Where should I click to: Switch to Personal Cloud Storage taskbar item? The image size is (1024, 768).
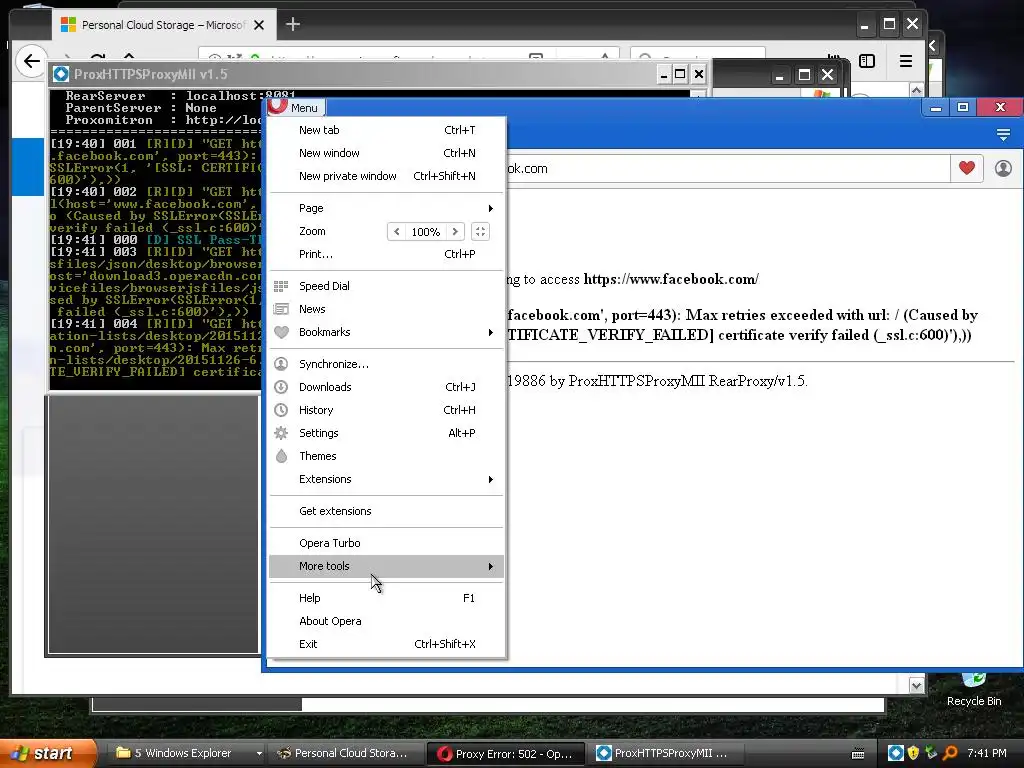pyautogui.click(x=346, y=753)
